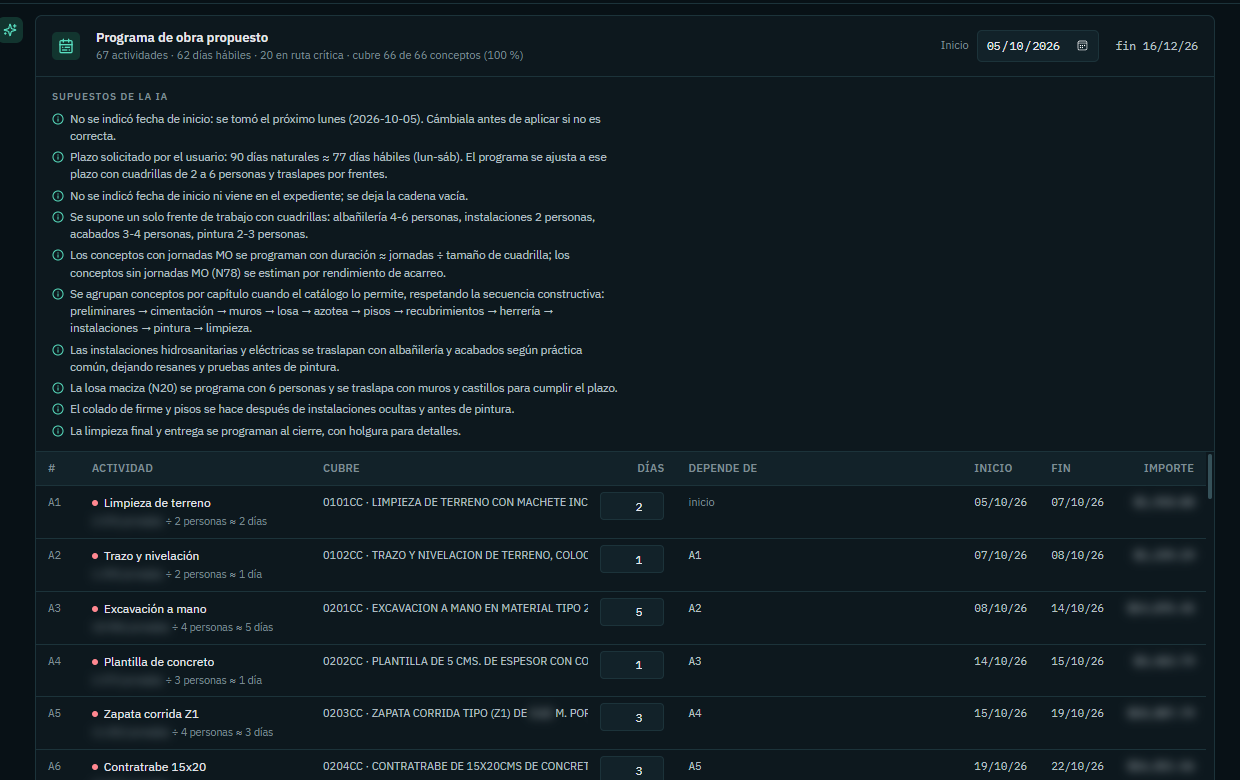Click the CUBRE column header
The image size is (1240, 780).
341,468
